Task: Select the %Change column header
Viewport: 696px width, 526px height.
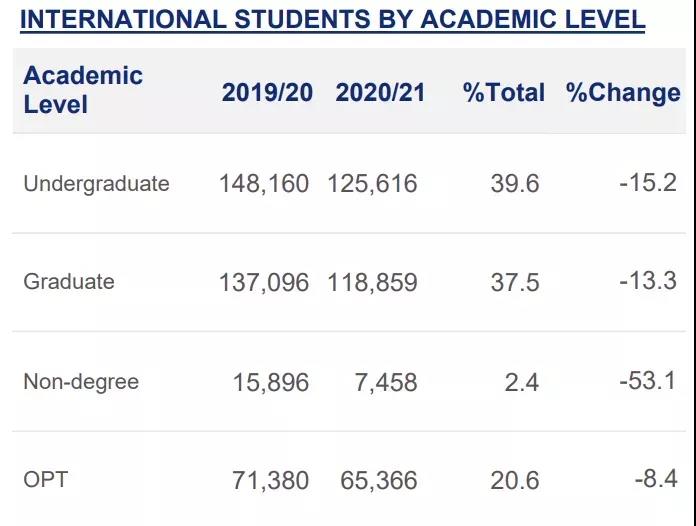Action: click(x=623, y=94)
